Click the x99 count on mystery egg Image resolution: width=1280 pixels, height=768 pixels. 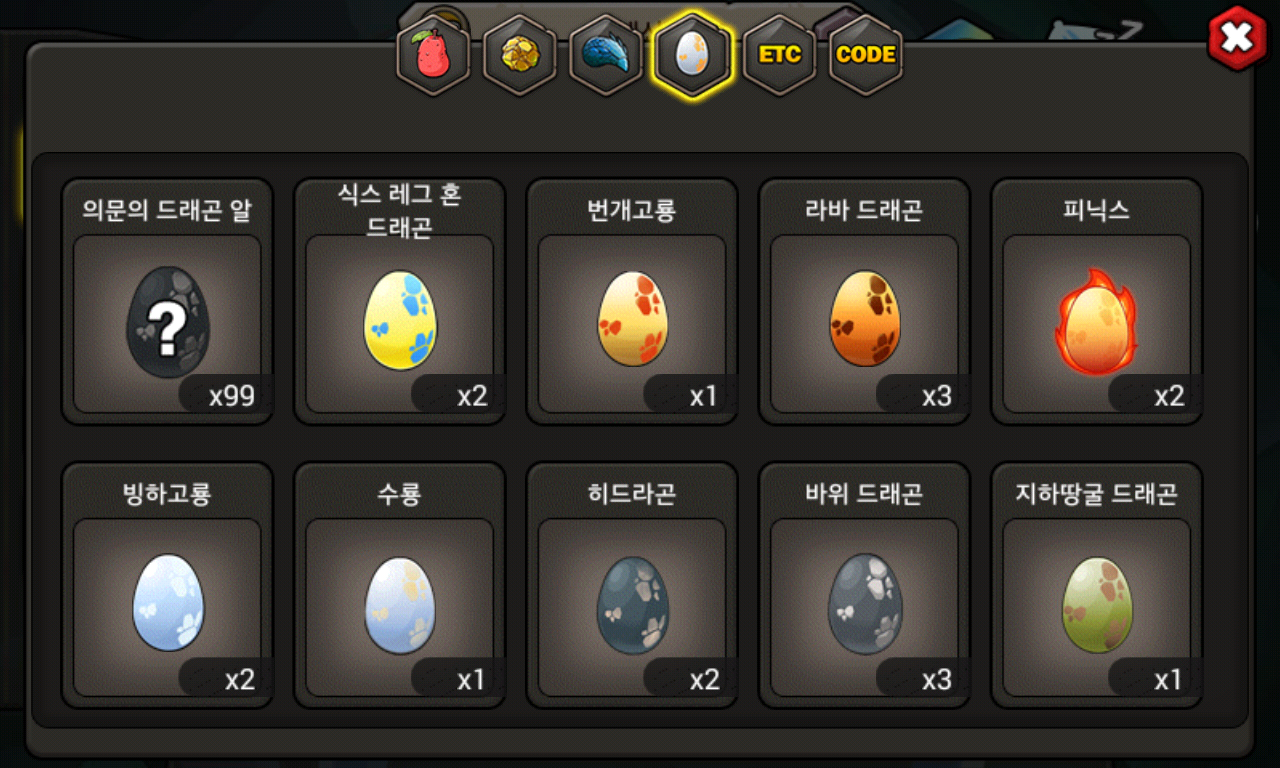pos(232,396)
